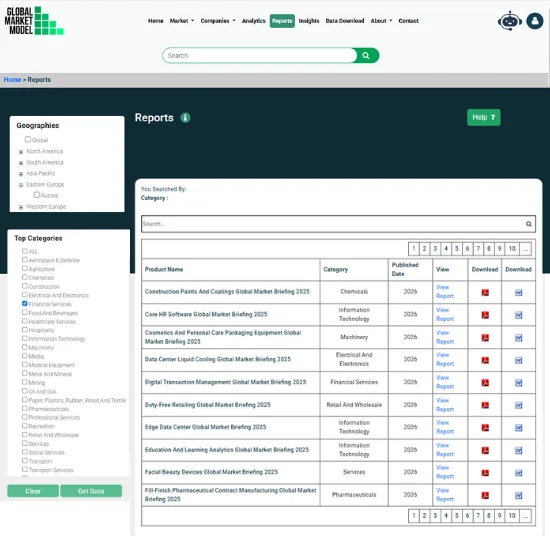Check the Retail And Wholesale checkbox

coord(25,434)
